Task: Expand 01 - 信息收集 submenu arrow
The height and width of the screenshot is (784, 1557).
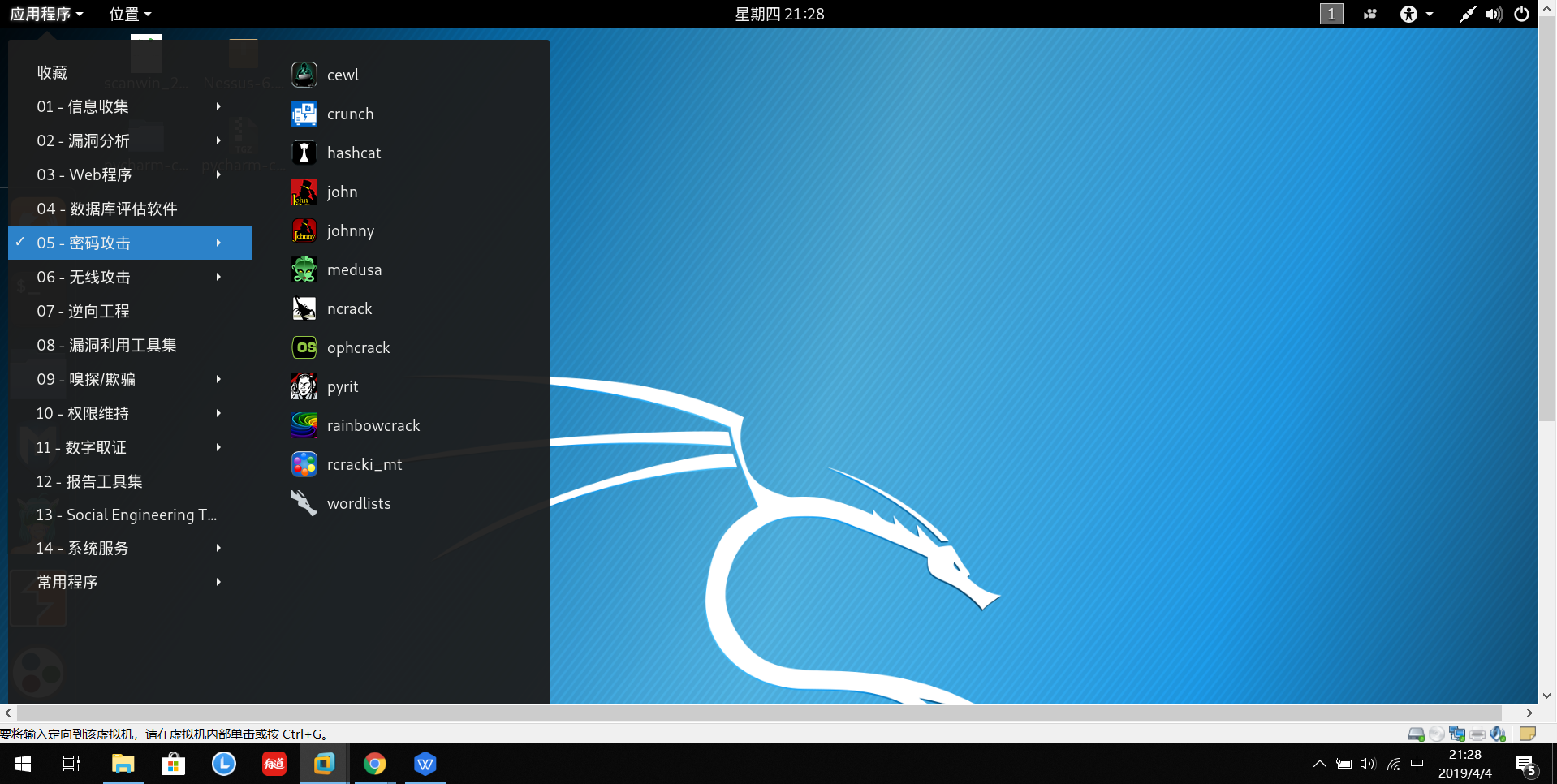Action: (x=218, y=106)
